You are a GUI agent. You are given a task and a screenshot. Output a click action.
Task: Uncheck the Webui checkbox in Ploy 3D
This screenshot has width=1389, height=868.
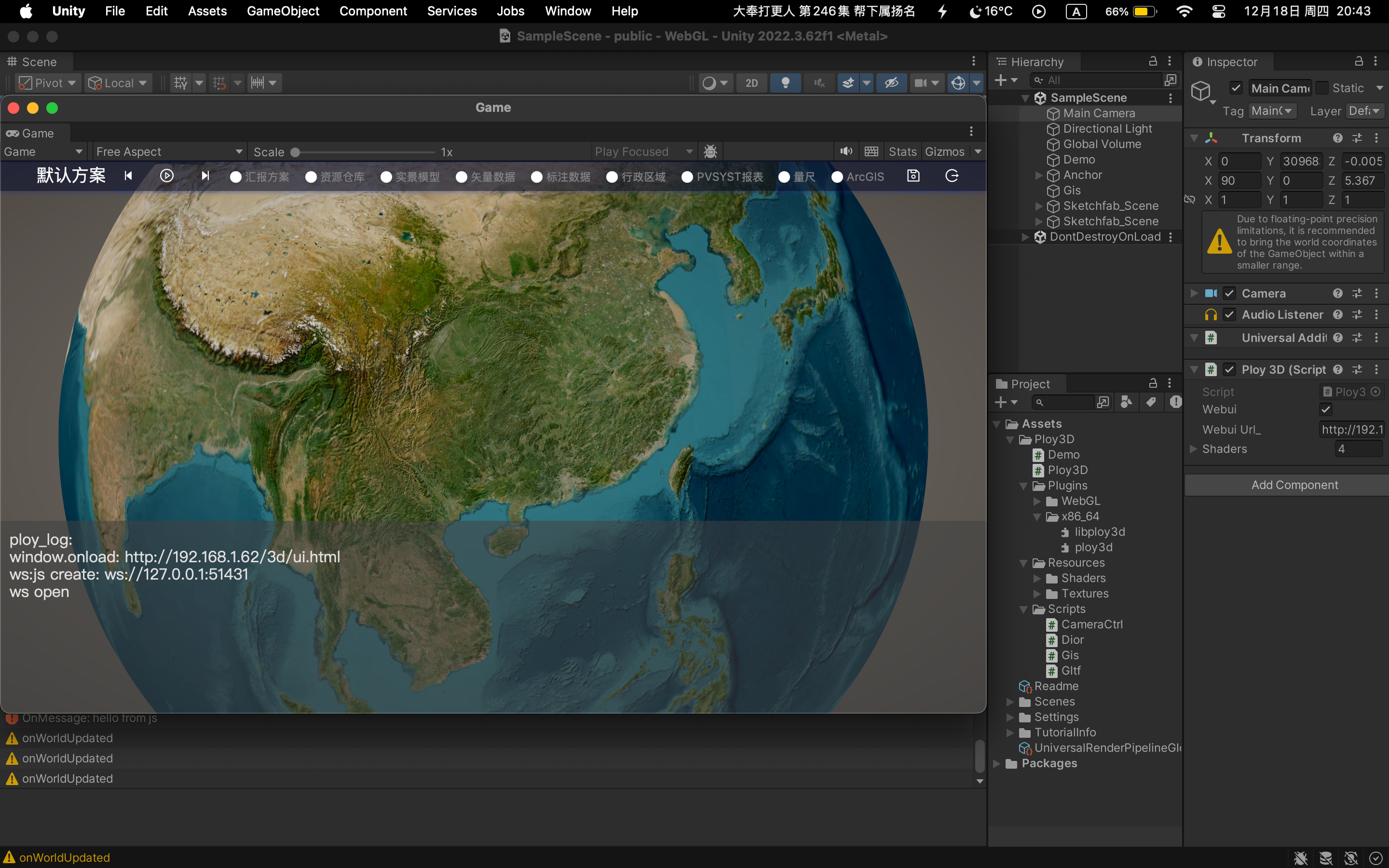click(1325, 409)
